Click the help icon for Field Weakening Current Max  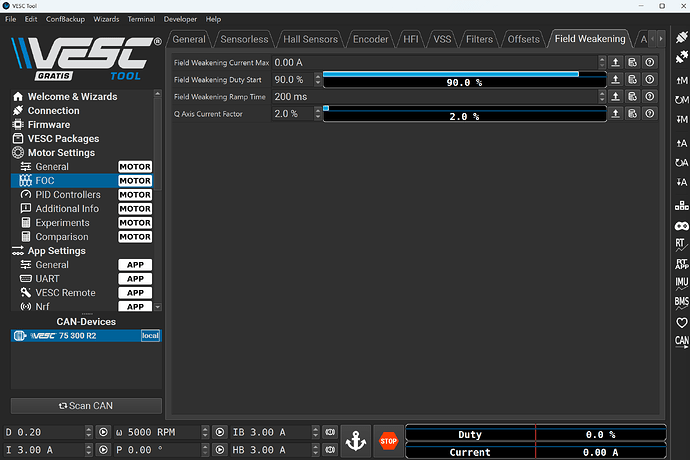[x=650, y=62]
